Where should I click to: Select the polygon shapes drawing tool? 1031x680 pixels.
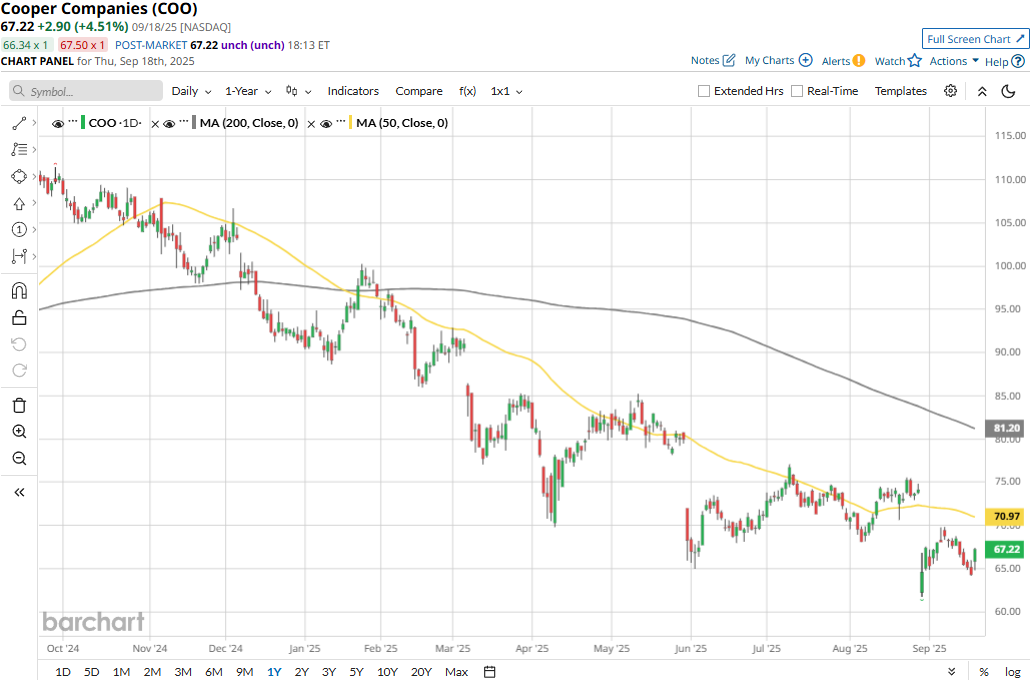(19, 176)
